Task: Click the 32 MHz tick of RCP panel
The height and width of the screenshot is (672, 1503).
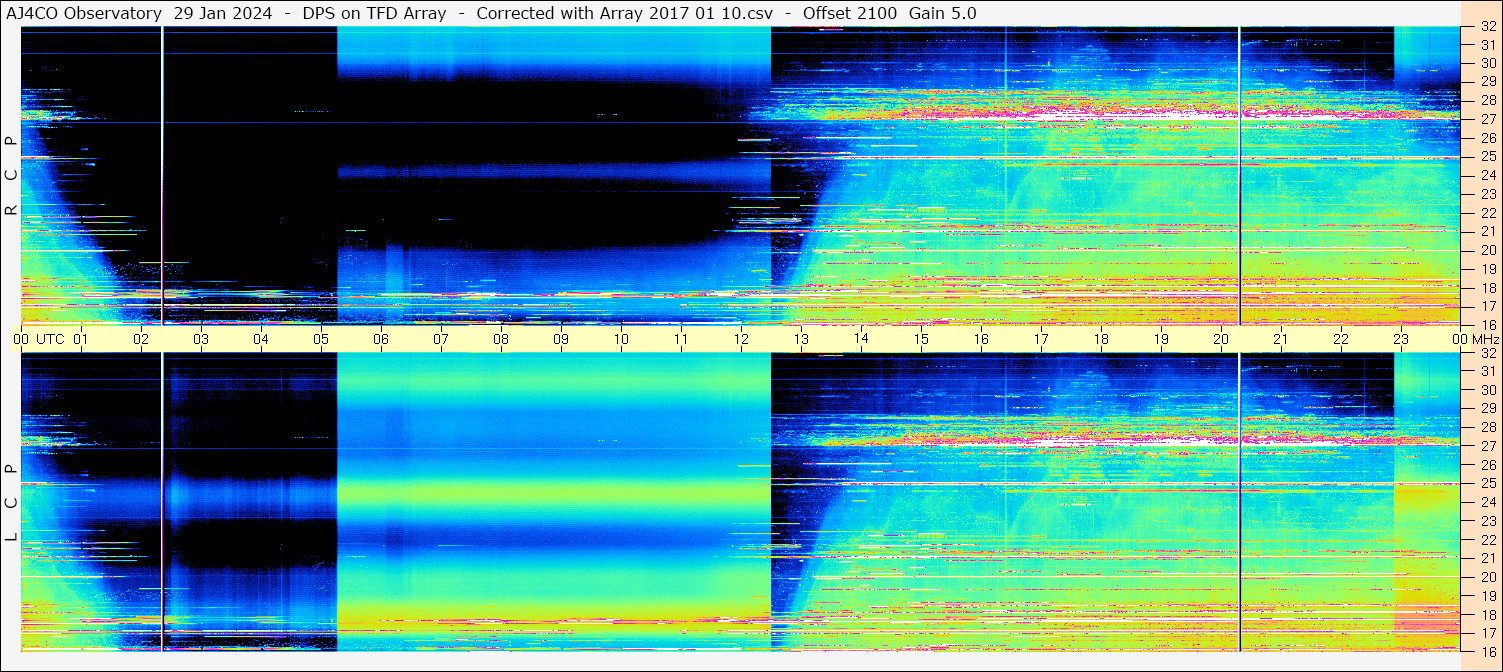Action: (1487, 26)
